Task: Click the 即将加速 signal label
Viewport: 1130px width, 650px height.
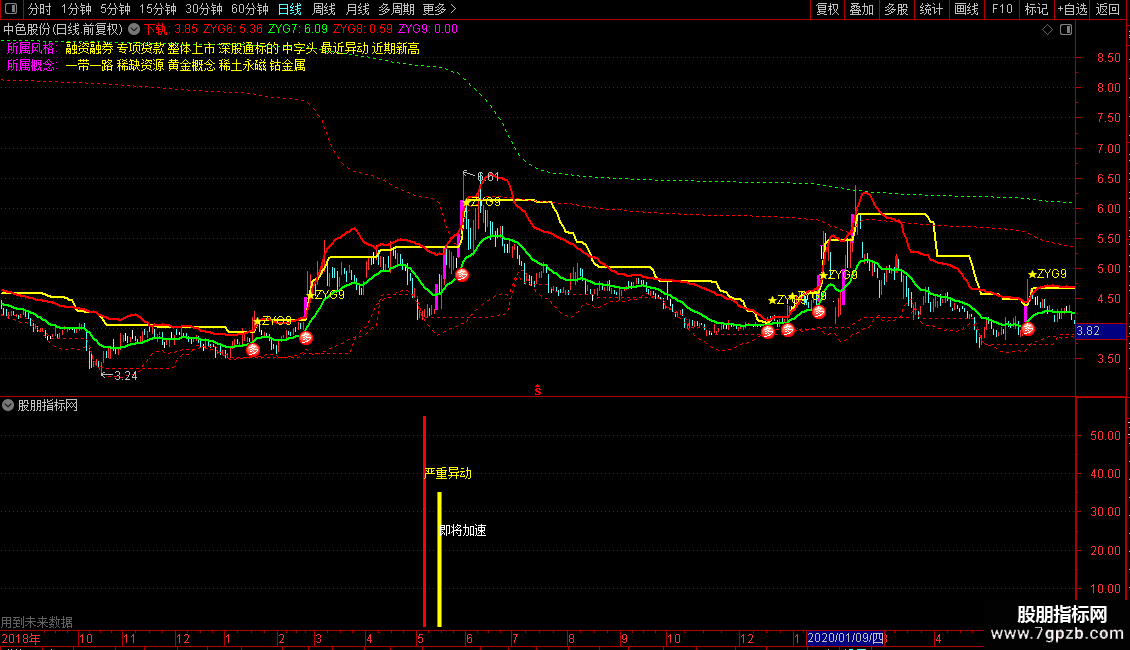Action: click(463, 530)
